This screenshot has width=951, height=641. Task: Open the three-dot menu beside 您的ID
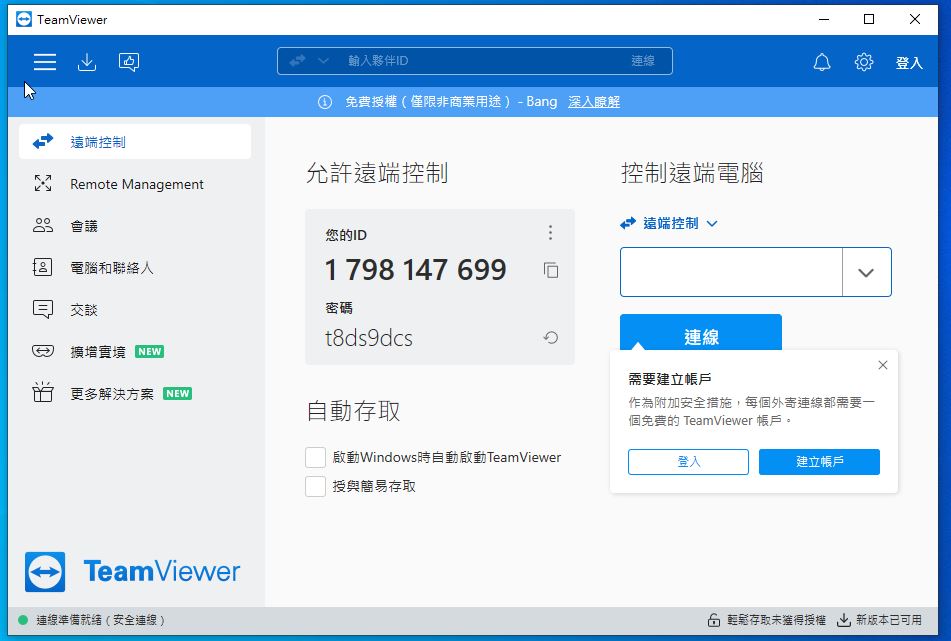pyautogui.click(x=550, y=233)
